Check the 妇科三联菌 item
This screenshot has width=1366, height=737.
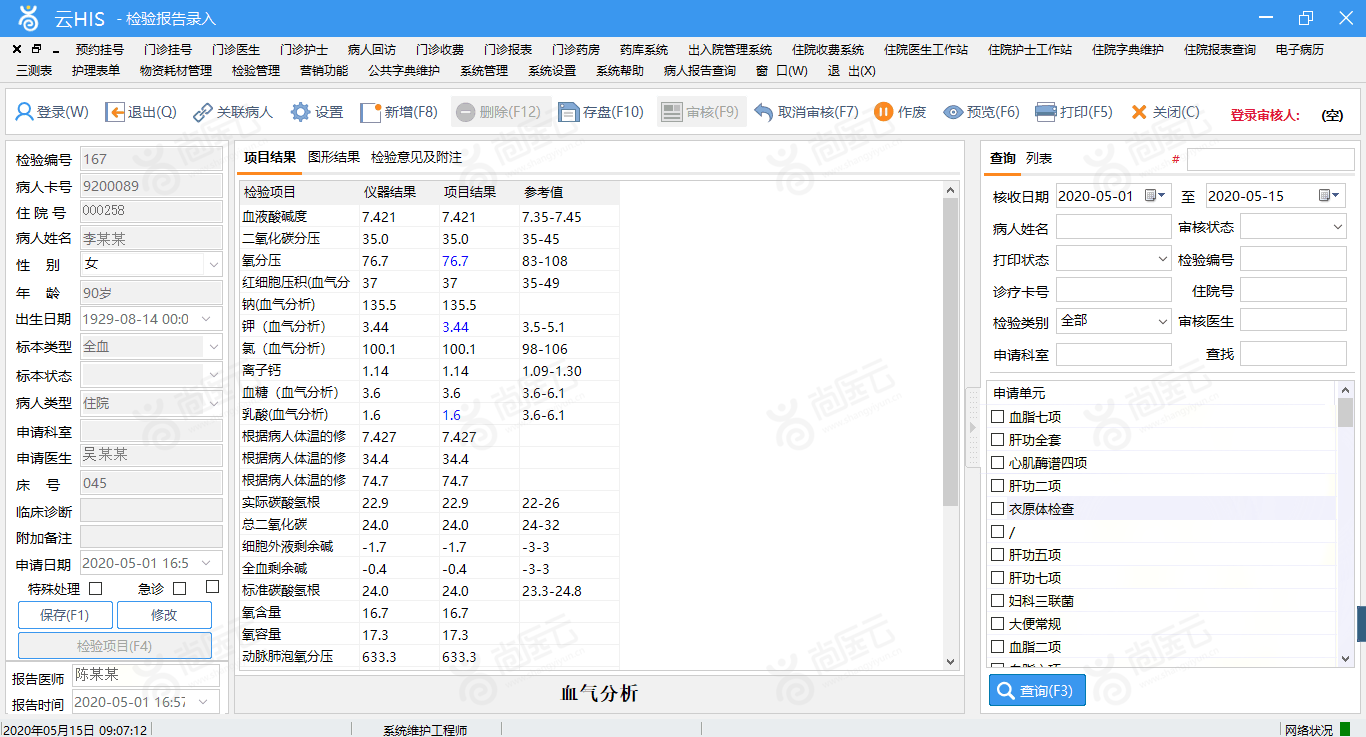coord(997,601)
